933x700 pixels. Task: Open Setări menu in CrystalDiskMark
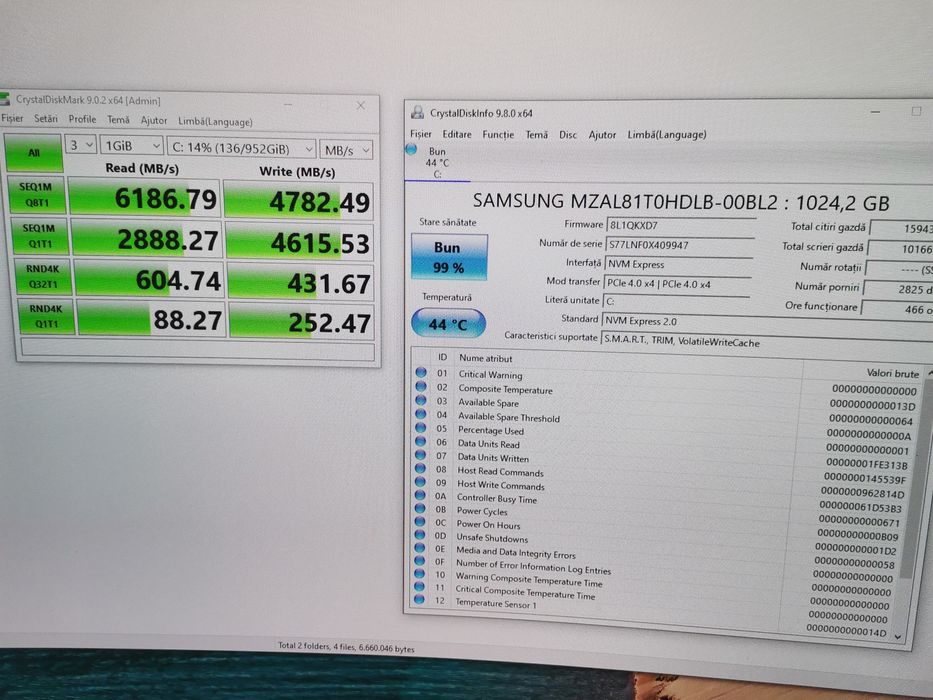coord(46,119)
